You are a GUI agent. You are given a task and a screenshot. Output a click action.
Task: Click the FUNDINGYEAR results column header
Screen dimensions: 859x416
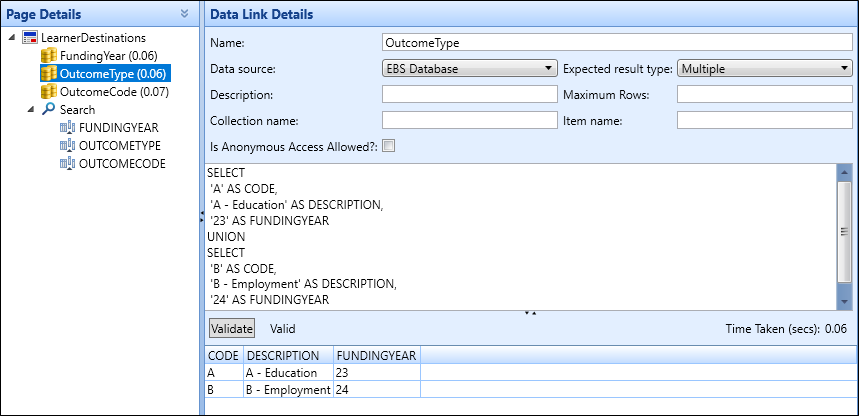(x=376, y=355)
